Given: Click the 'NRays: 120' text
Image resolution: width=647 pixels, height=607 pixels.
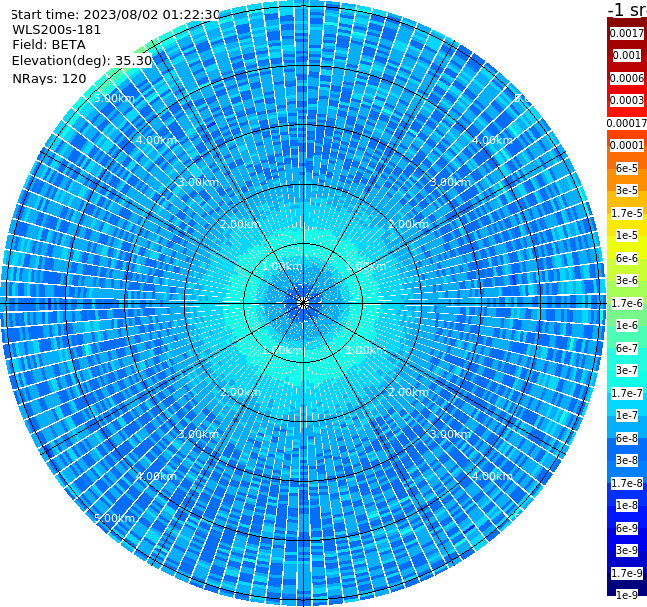Looking at the screenshot, I should (49, 78).
